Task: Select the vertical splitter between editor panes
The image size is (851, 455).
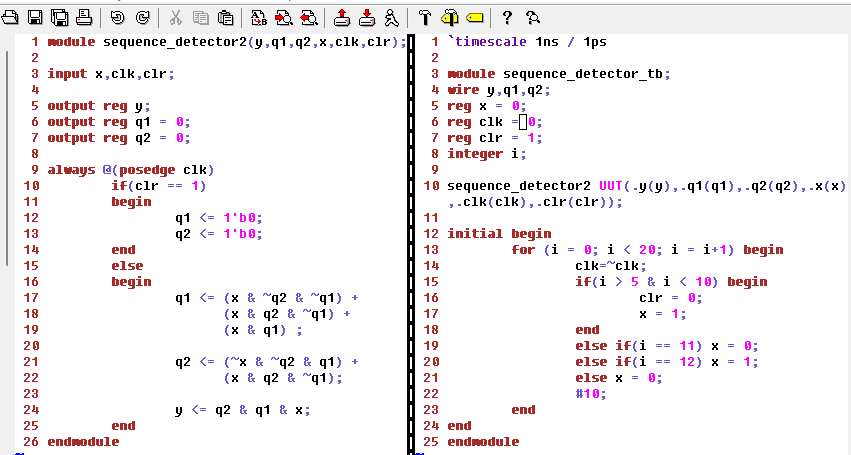Action: (x=411, y=240)
